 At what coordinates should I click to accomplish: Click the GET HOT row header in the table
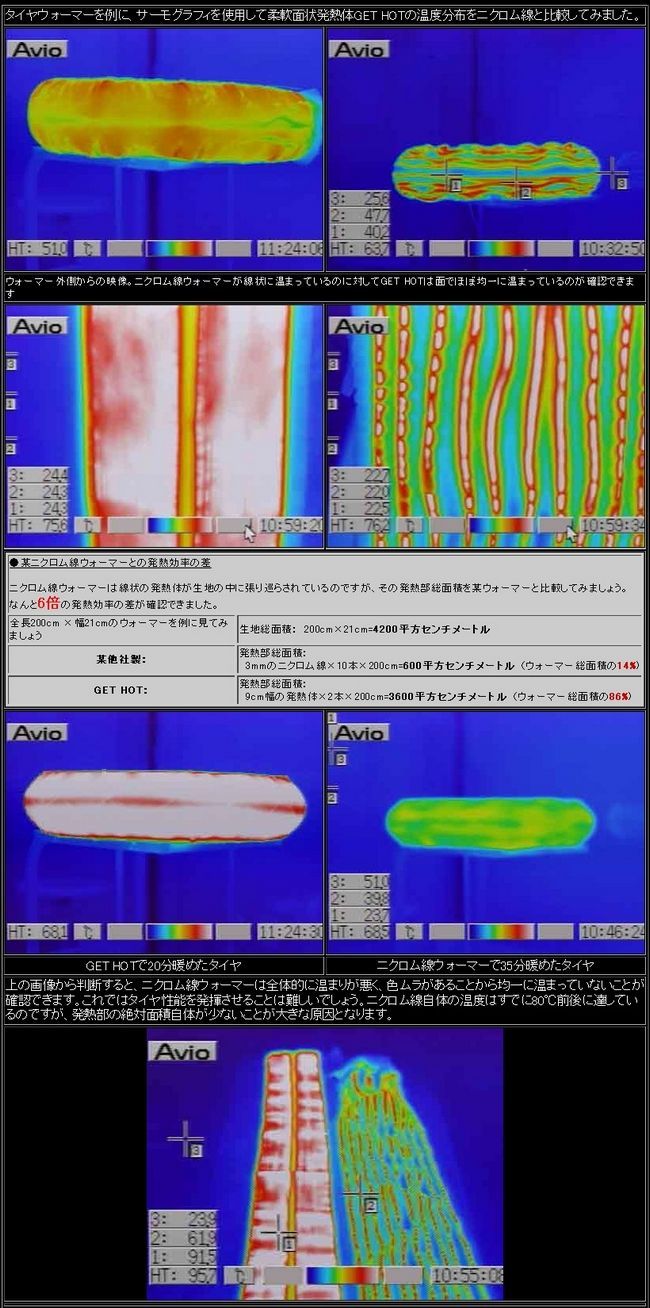click(x=121, y=690)
